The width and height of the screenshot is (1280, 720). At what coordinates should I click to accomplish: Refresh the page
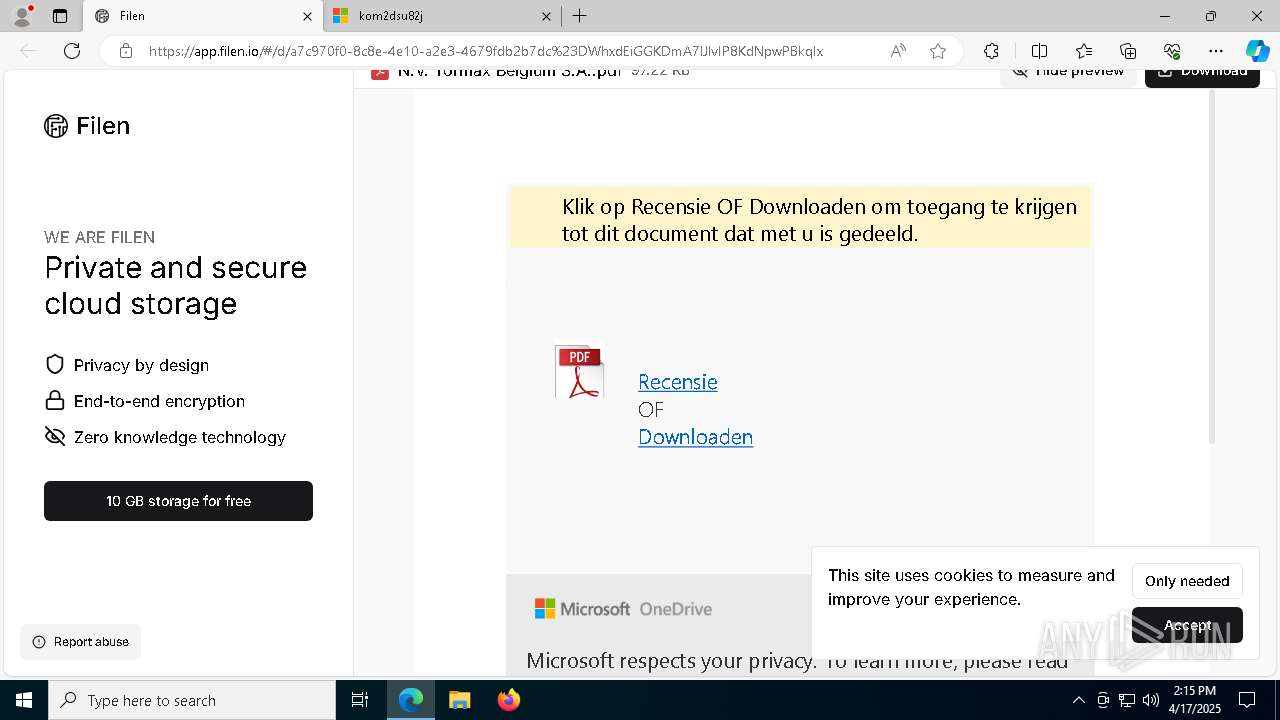[72, 51]
